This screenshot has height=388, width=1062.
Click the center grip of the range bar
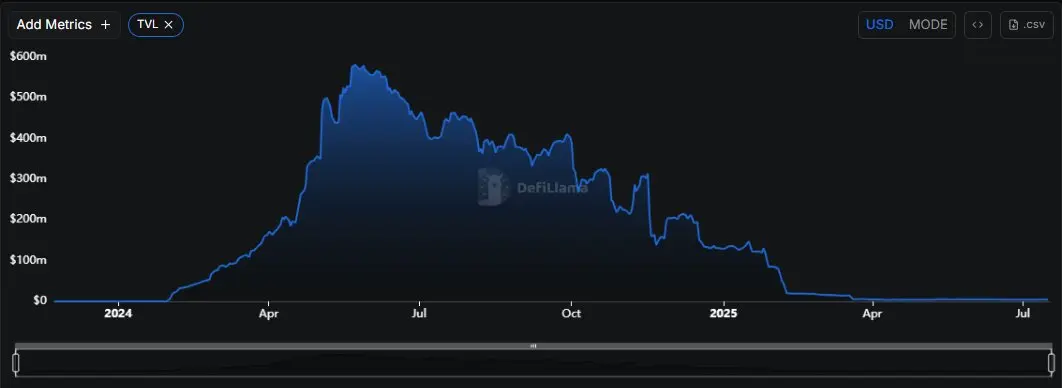point(533,346)
